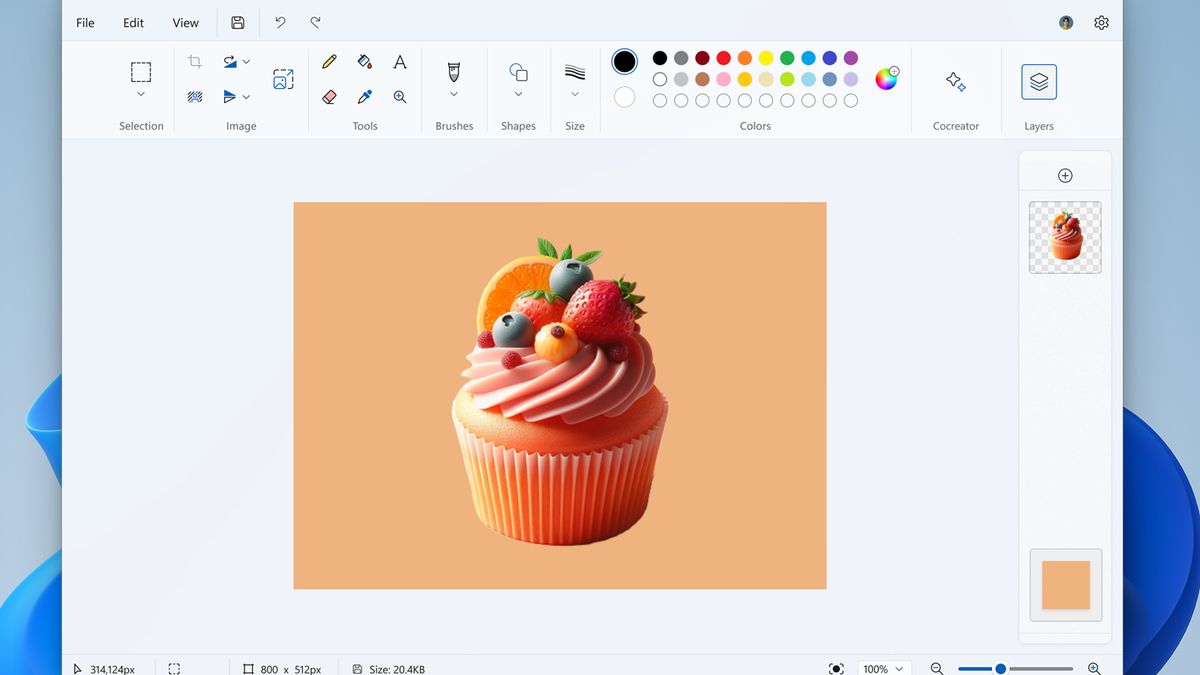Open the Settings gear
Screen dimensions: 1200x675
point(1101,22)
